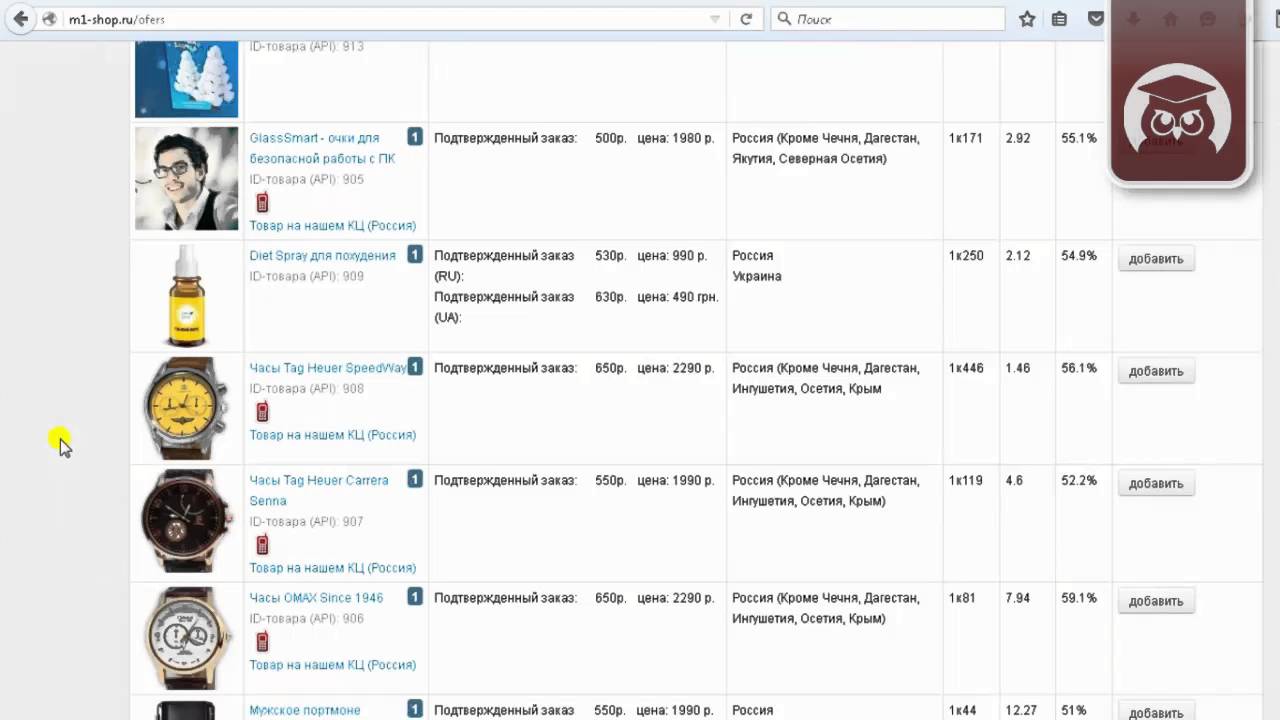Click the red phone icon under GlassSmart
Viewport: 1280px width, 720px height.
(262, 202)
